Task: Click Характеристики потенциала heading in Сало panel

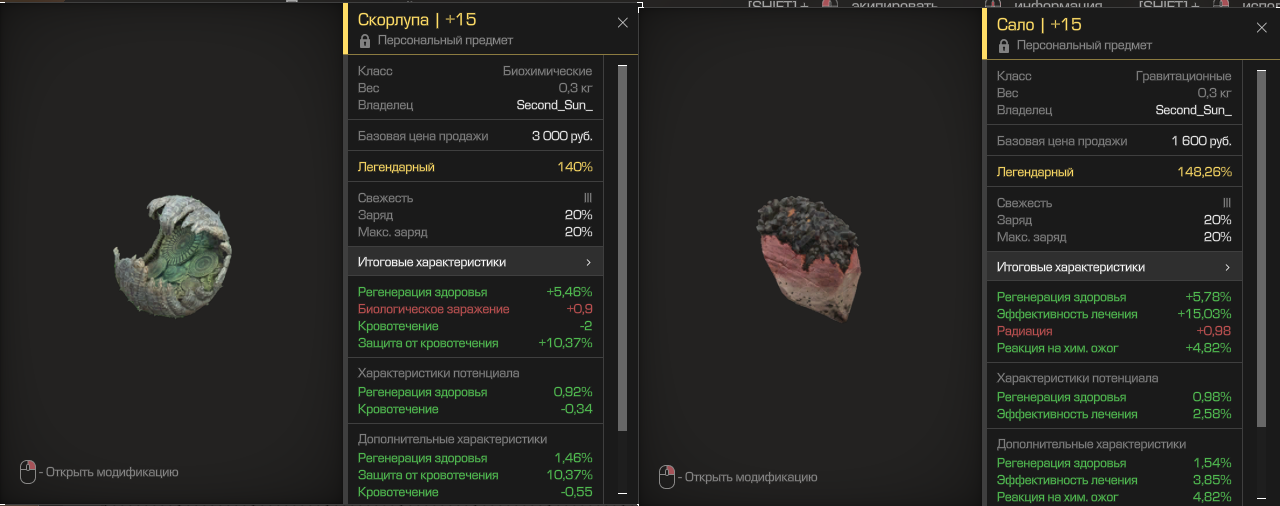Action: pyautogui.click(x=1077, y=378)
